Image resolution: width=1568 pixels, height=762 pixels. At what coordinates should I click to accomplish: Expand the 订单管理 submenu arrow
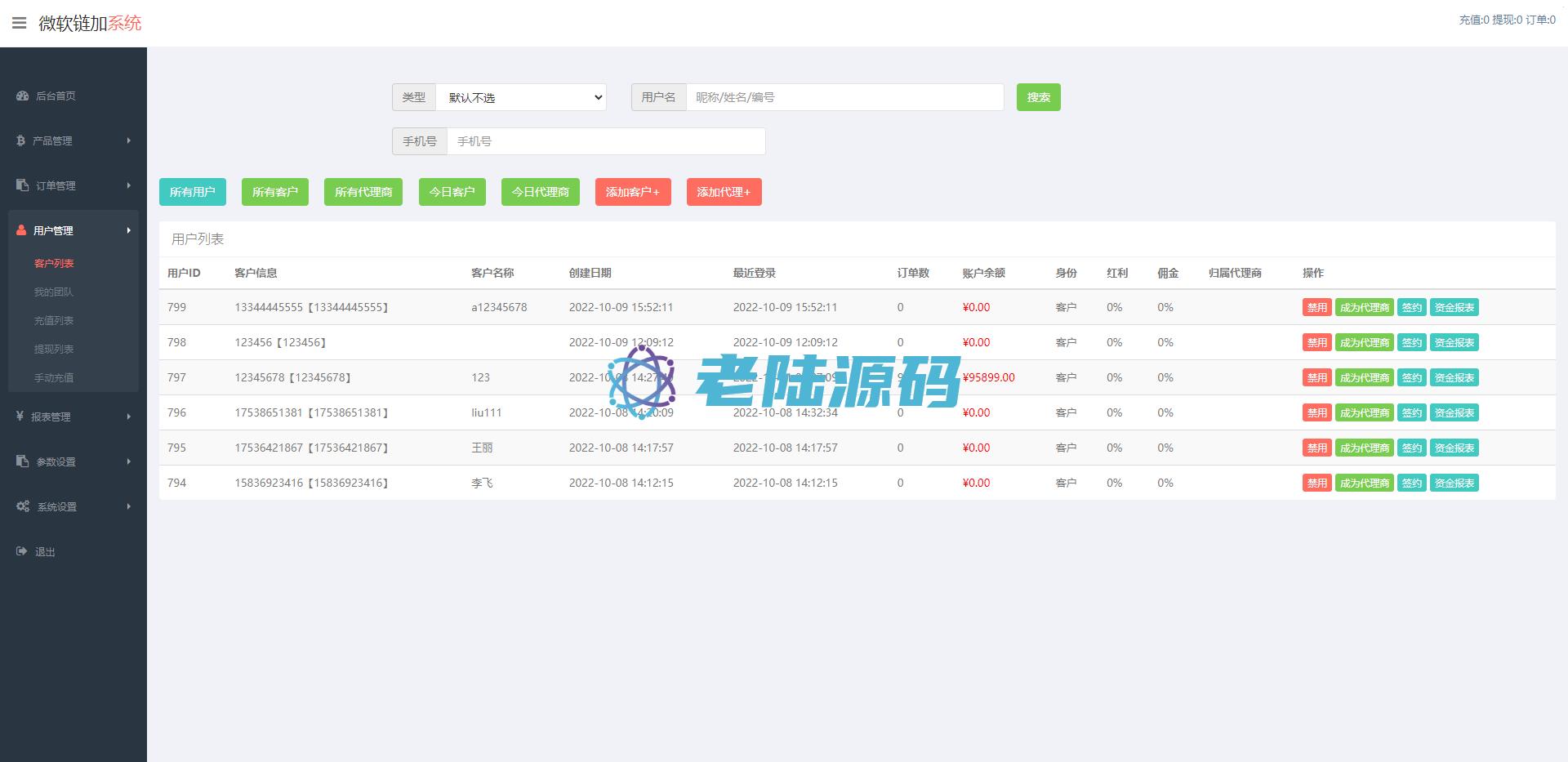click(129, 185)
